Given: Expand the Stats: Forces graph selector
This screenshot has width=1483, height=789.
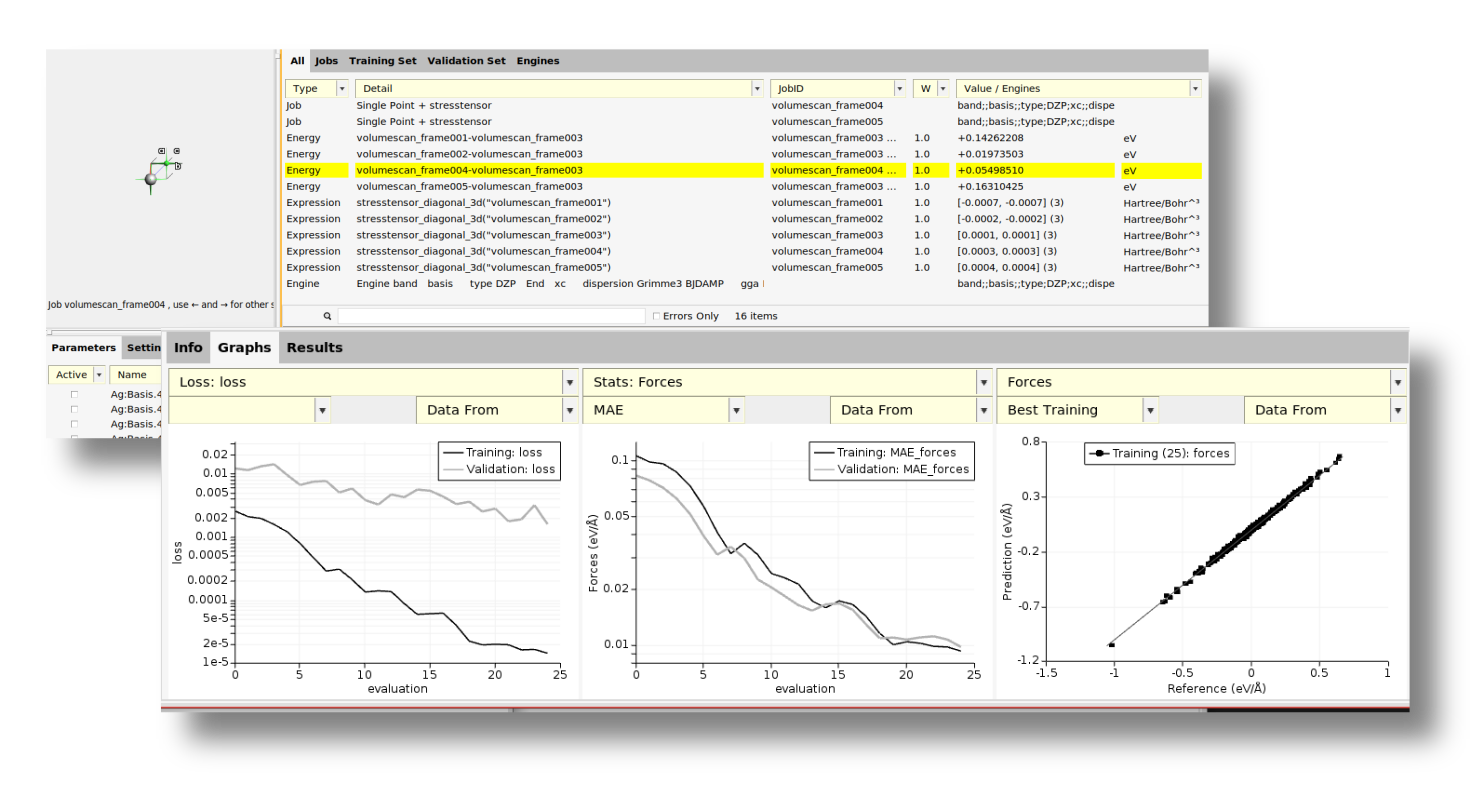Looking at the screenshot, I should [x=984, y=382].
